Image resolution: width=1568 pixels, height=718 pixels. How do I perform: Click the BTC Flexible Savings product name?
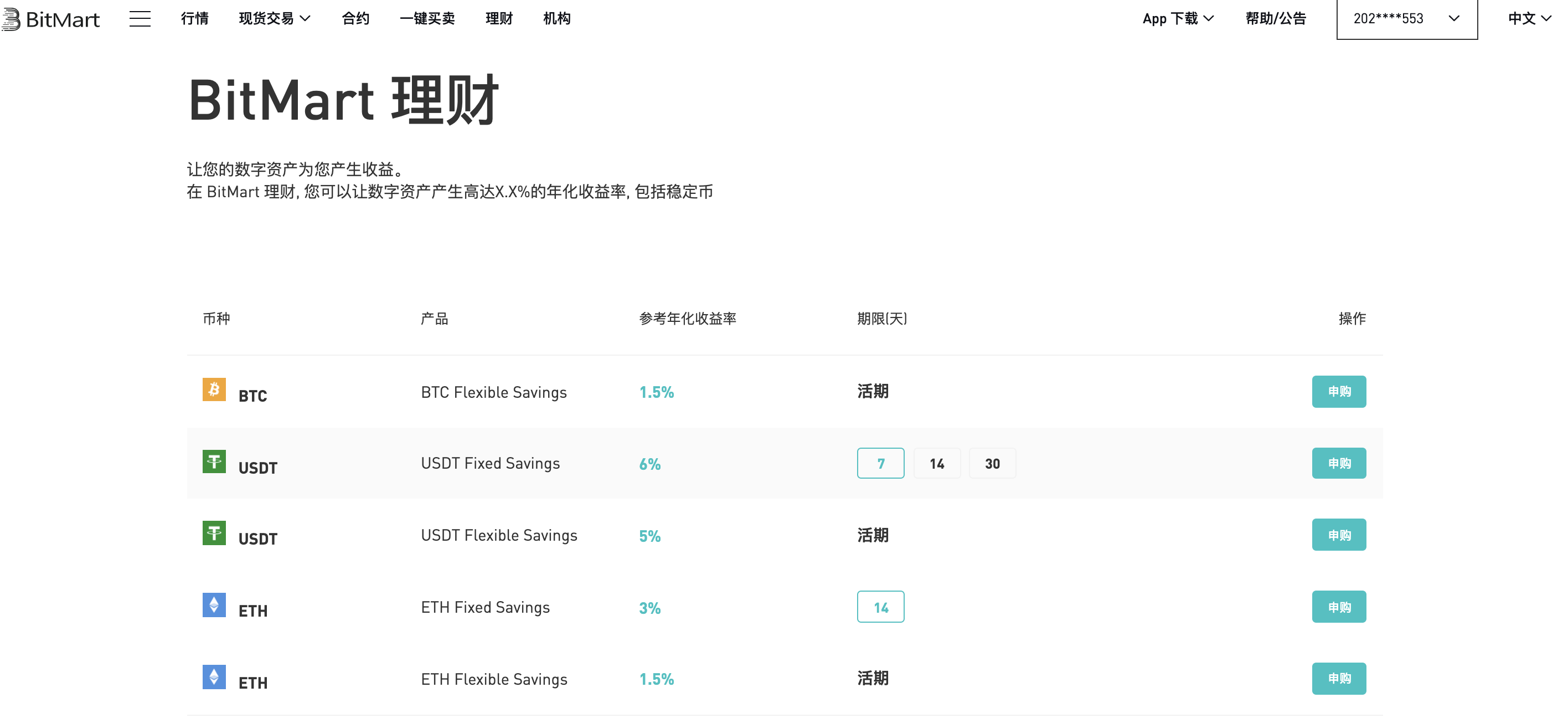pos(494,392)
